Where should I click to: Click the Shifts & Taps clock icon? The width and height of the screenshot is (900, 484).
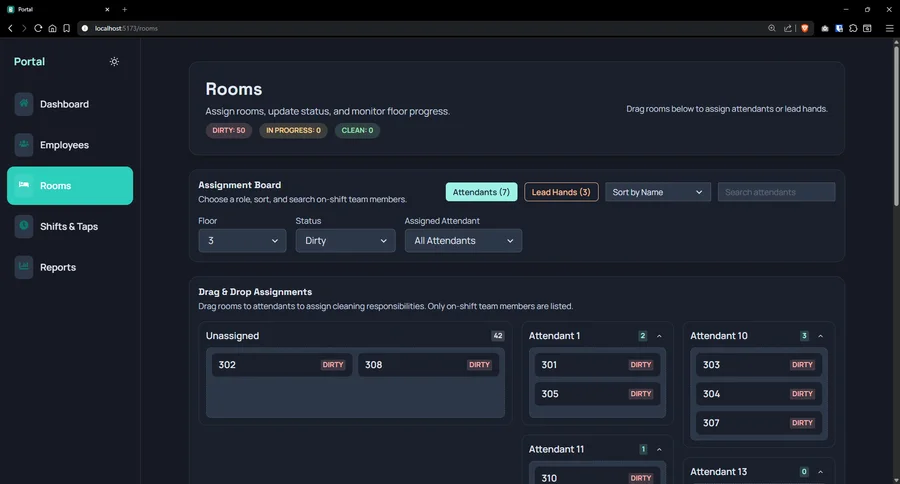point(24,226)
